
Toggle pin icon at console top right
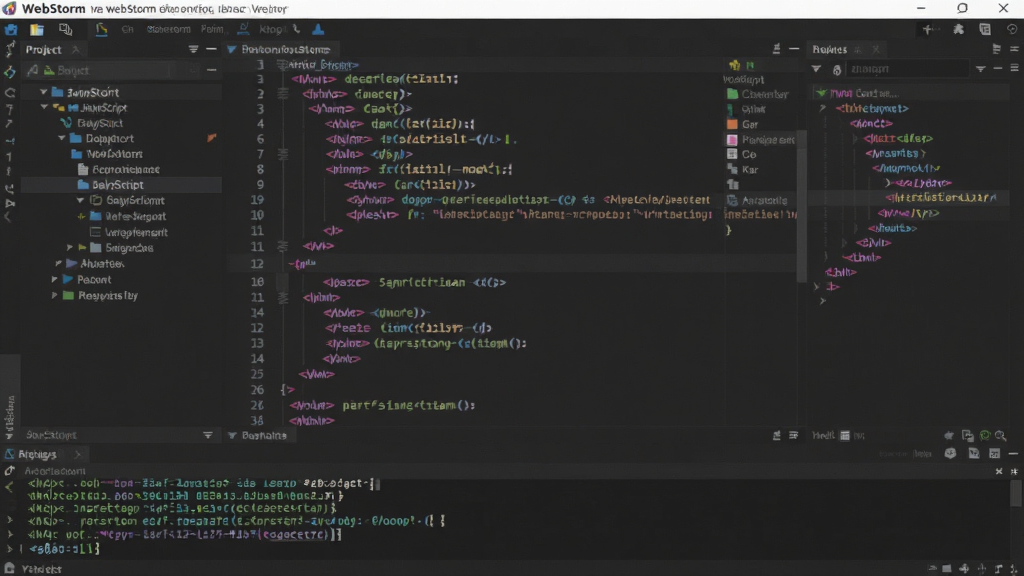pyautogui.click(x=1014, y=472)
